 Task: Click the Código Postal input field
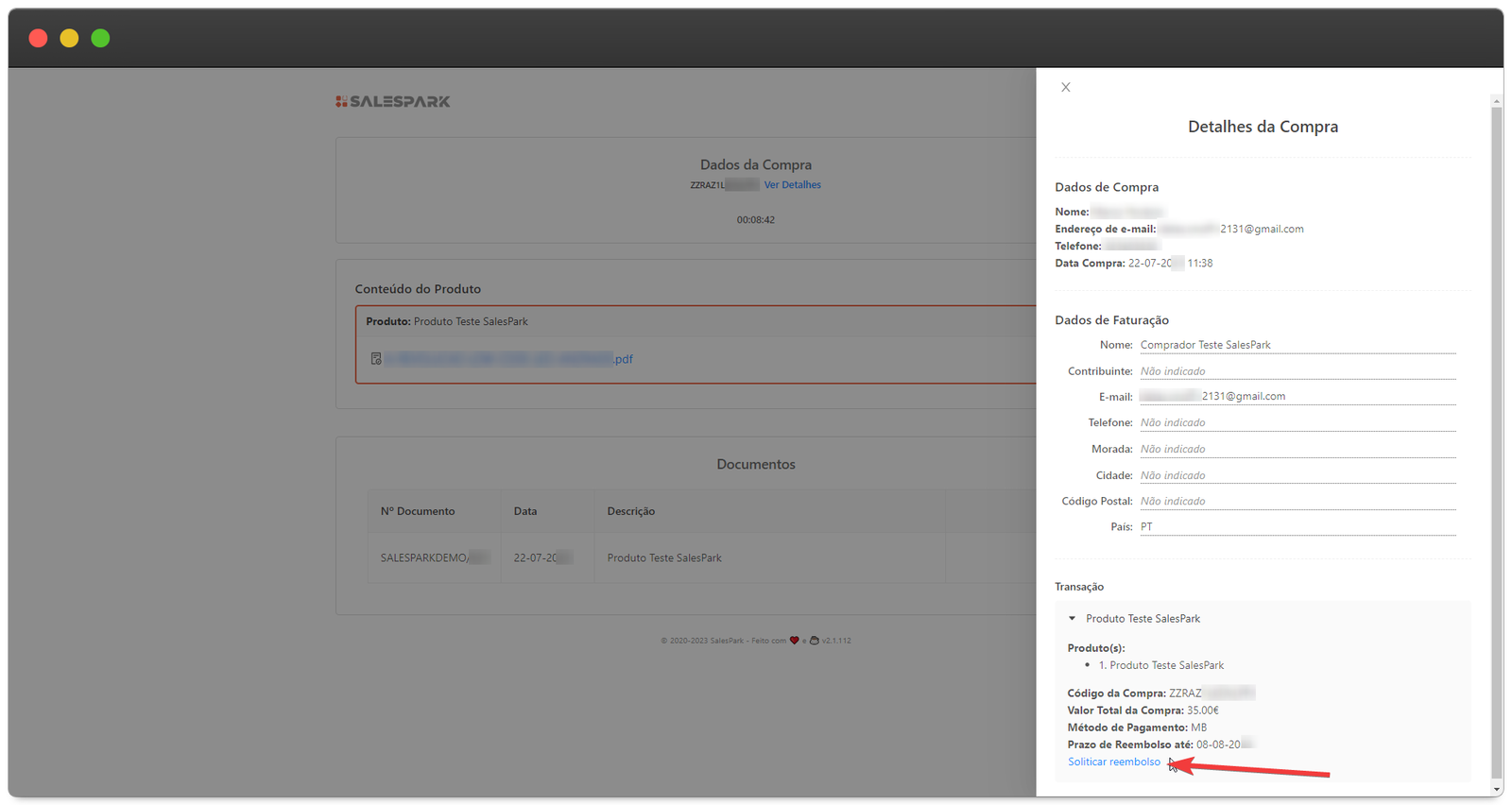(x=1297, y=501)
